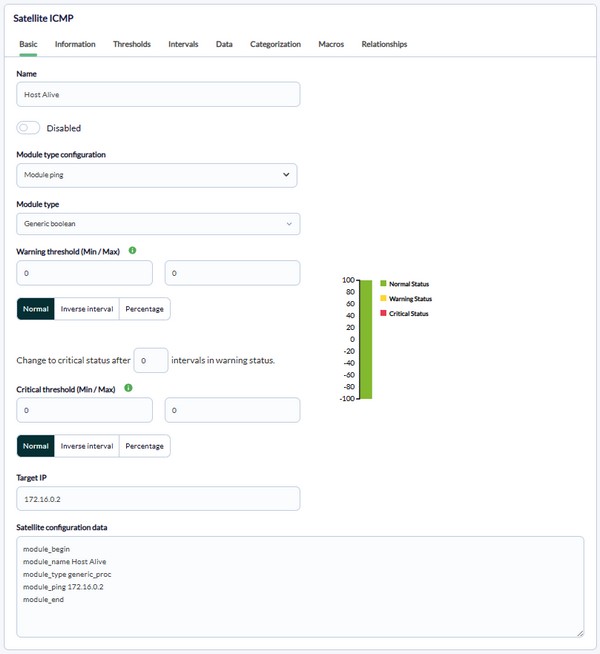
Task: Click the green threshold bar graph
Action: [x=366, y=340]
